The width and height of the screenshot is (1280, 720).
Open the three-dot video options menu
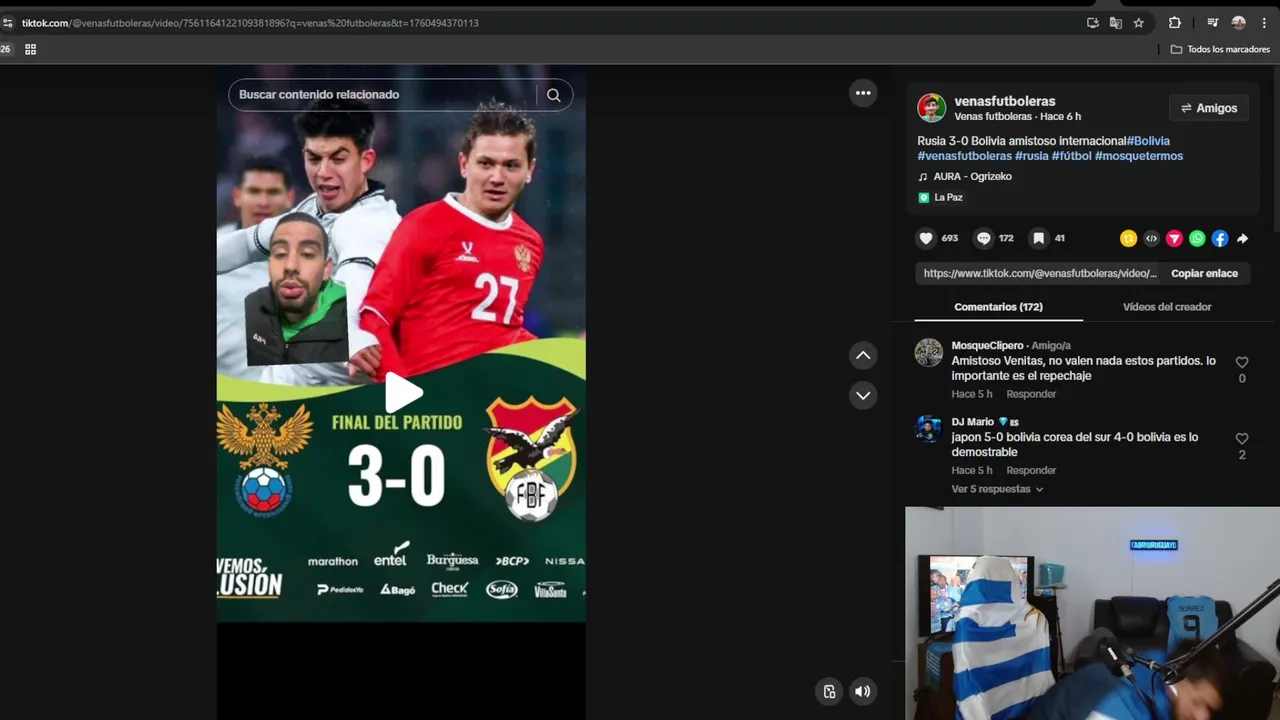click(863, 93)
